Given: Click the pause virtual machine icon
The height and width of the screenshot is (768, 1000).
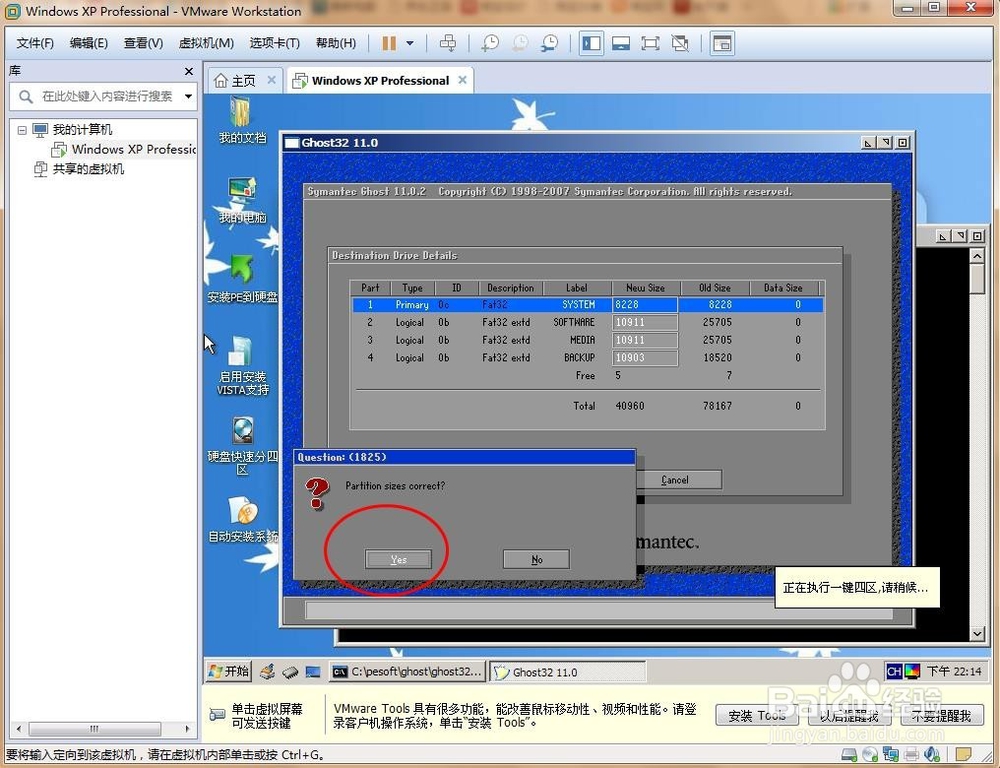Looking at the screenshot, I should [389, 43].
